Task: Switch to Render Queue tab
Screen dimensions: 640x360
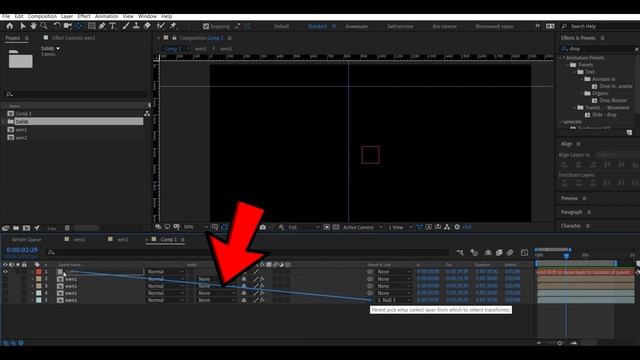Action: (27, 240)
